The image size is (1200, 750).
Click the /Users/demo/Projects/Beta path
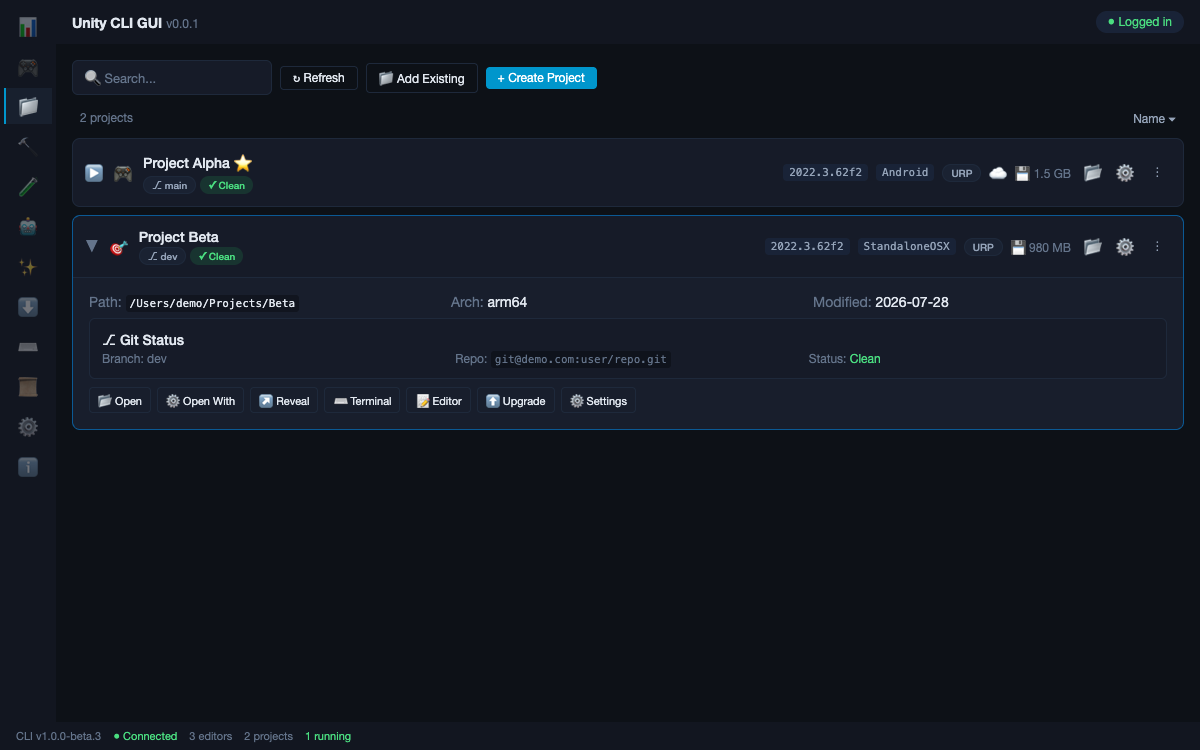click(x=212, y=303)
